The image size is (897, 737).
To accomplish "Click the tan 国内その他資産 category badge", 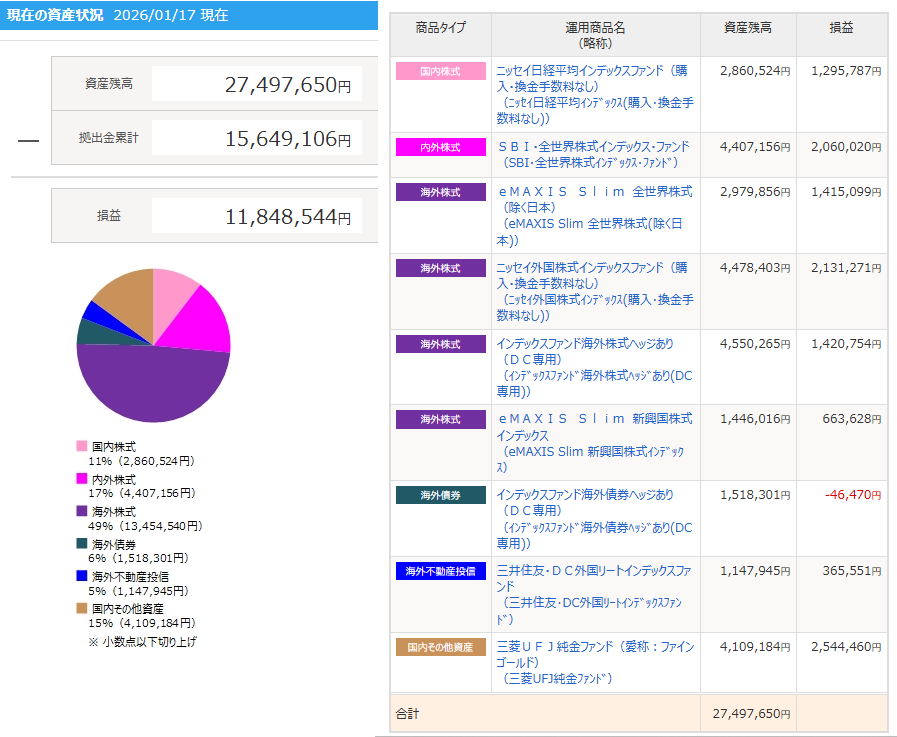I will click(440, 647).
